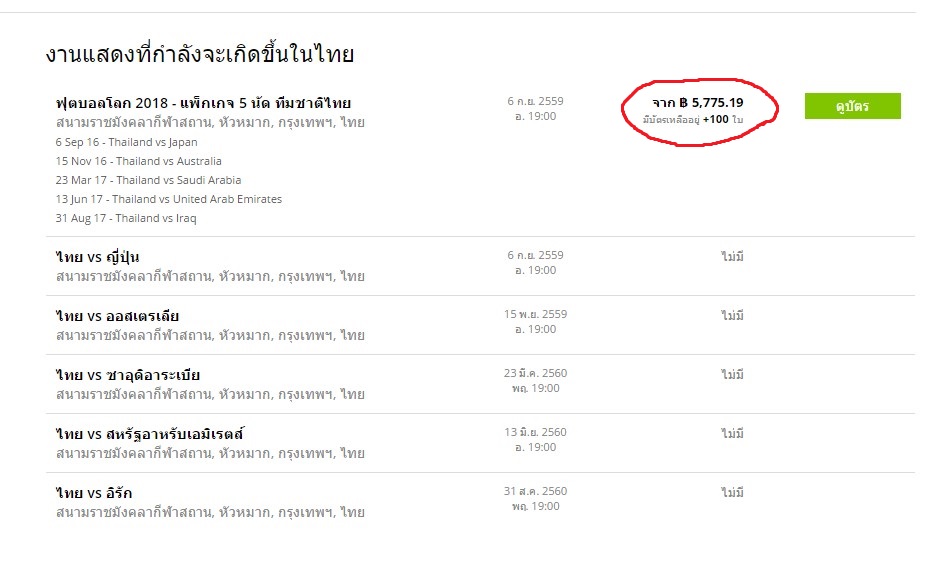
Task: Click the venue text under ไทย vs อิรัก
Action: [210, 512]
